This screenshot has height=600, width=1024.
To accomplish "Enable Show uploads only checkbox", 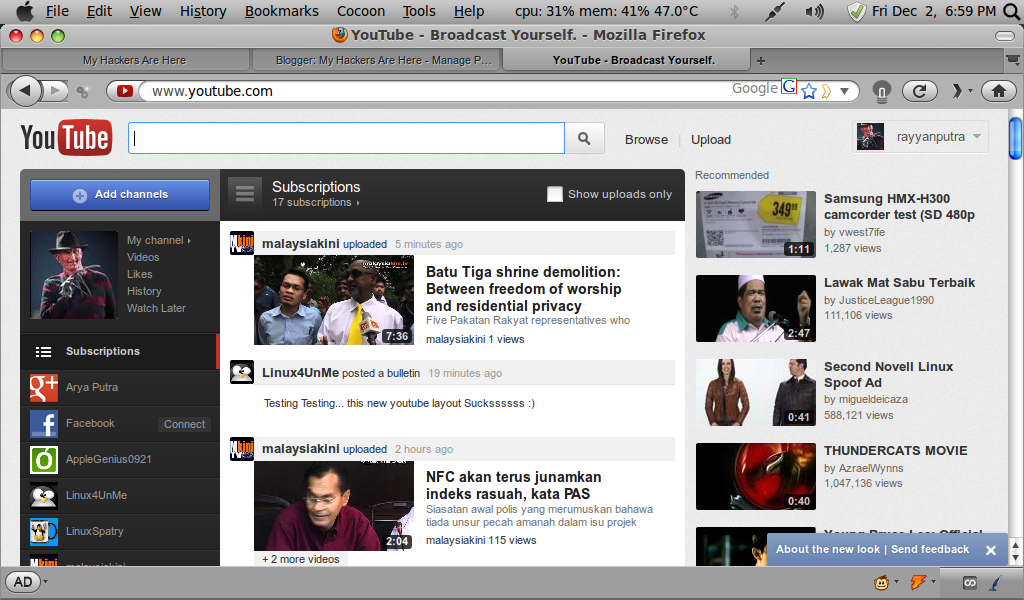I will point(554,194).
